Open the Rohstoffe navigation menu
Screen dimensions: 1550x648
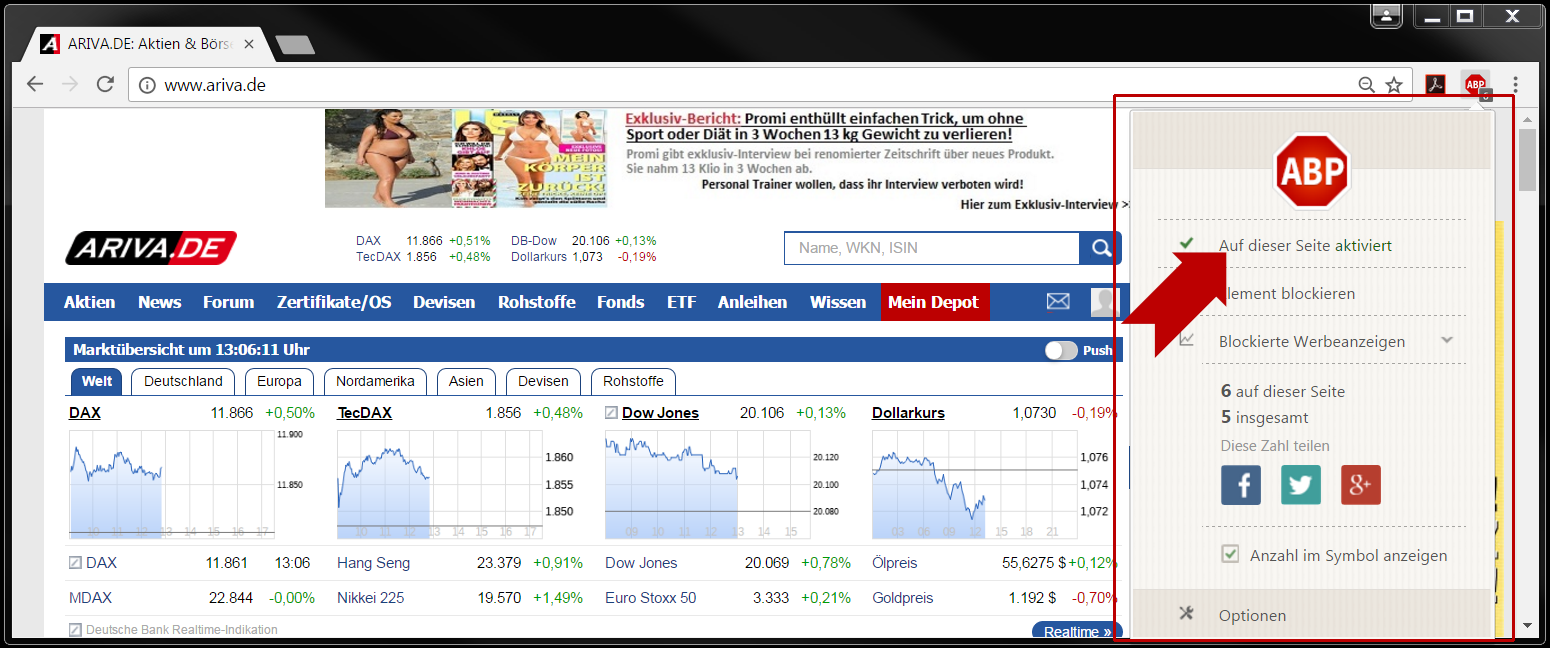(537, 302)
